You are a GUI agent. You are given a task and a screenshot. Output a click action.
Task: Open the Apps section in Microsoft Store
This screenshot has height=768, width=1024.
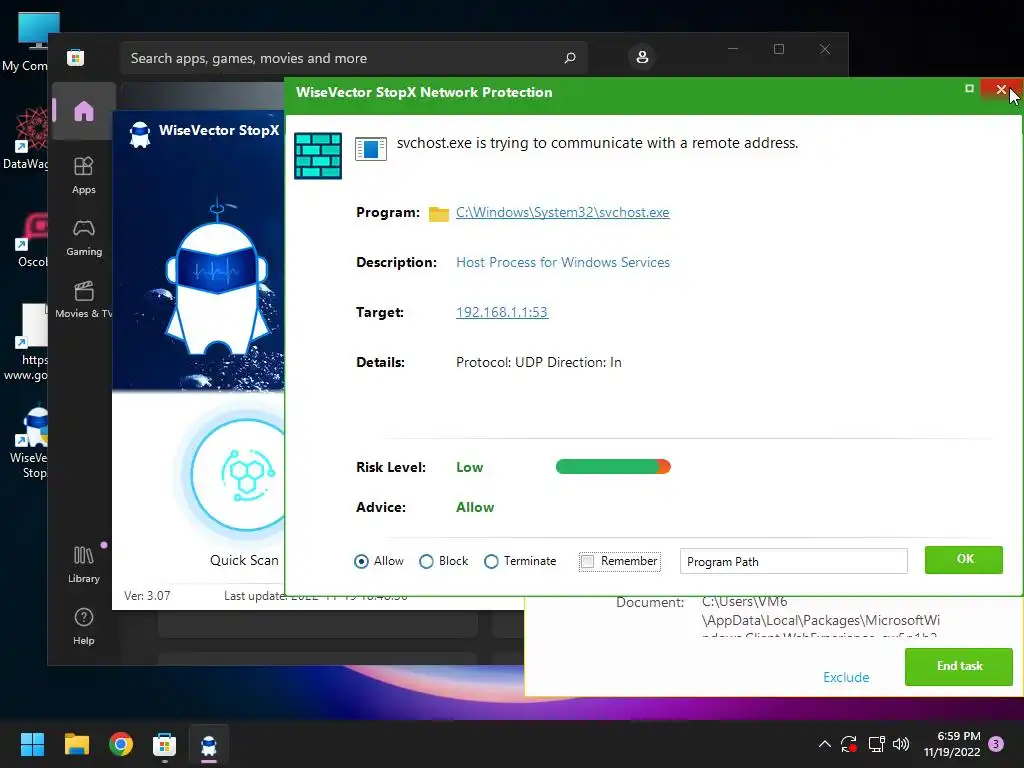[x=84, y=176]
